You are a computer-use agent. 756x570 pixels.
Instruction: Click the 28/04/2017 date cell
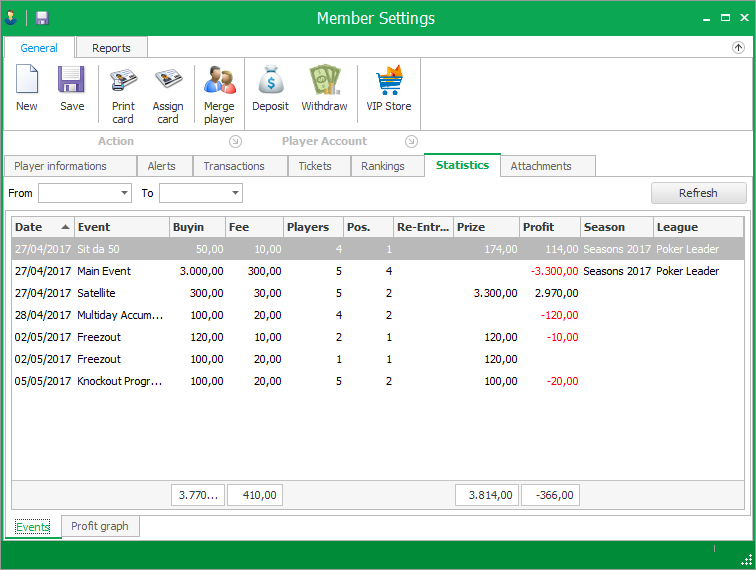pyautogui.click(x=43, y=315)
